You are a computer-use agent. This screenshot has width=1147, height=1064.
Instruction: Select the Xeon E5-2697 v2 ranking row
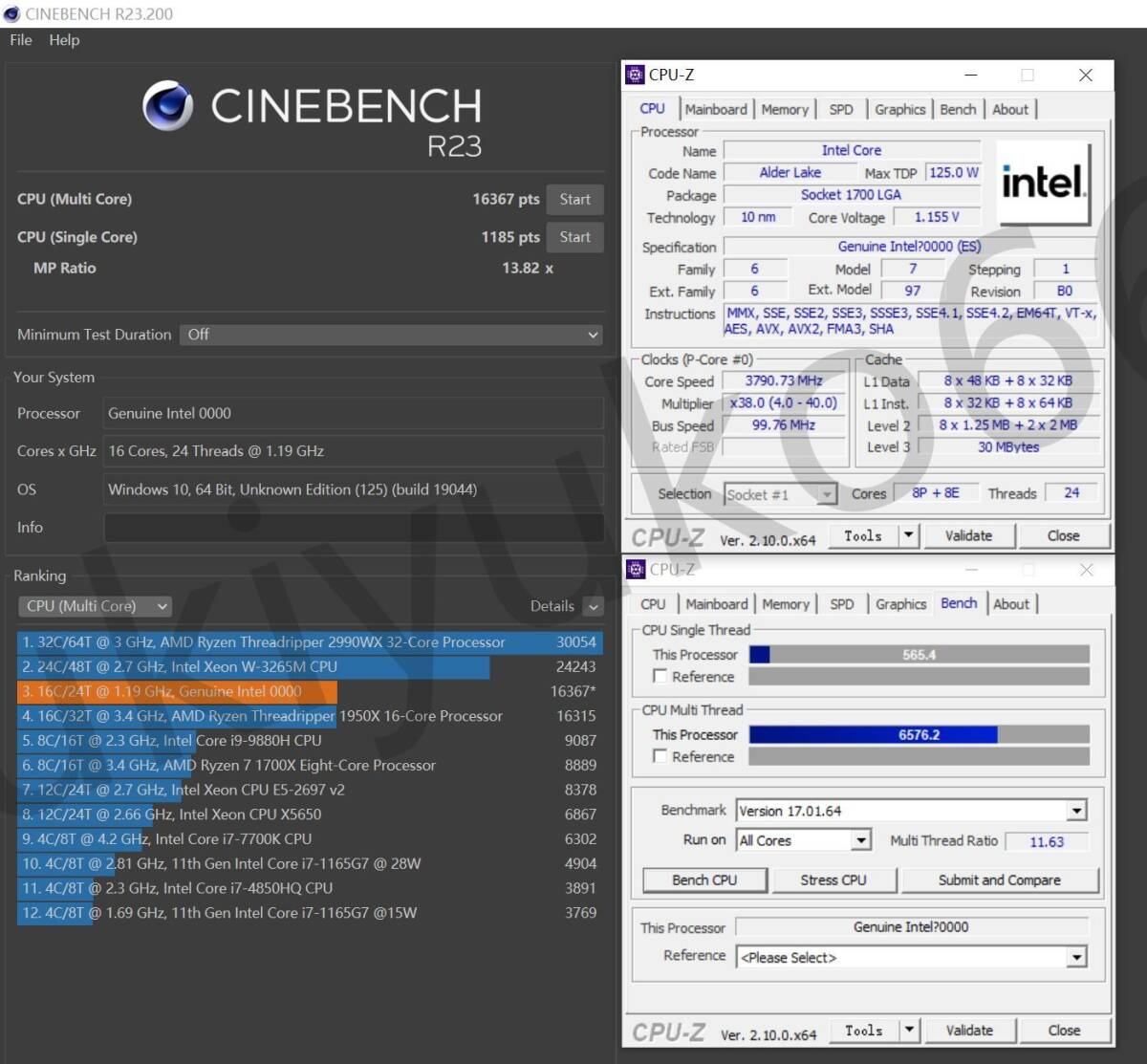[x=310, y=791]
